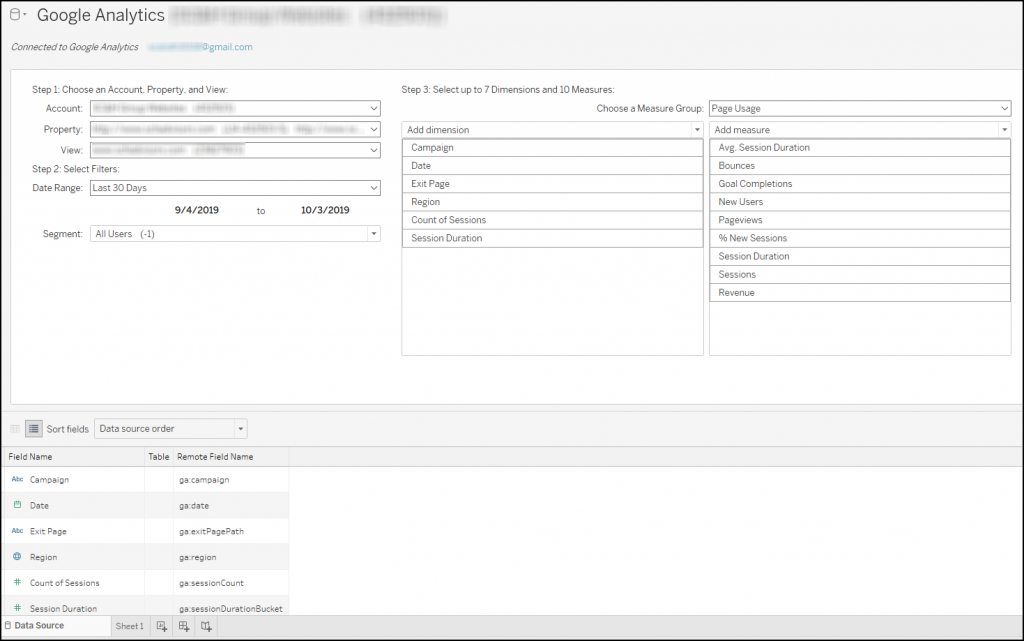Click the end date 10/3/2019

pos(325,210)
